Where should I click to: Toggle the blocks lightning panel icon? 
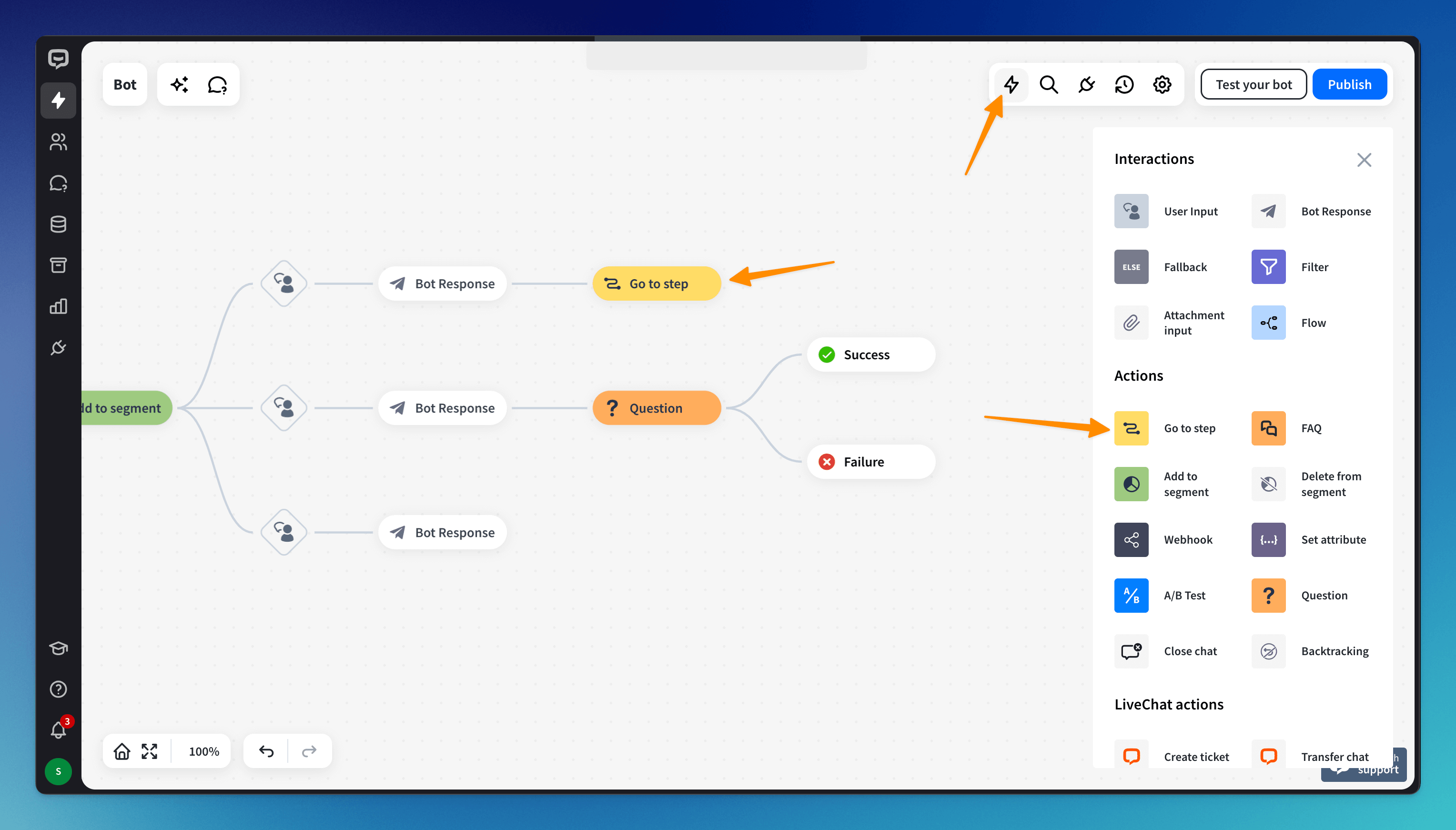[1011, 85]
